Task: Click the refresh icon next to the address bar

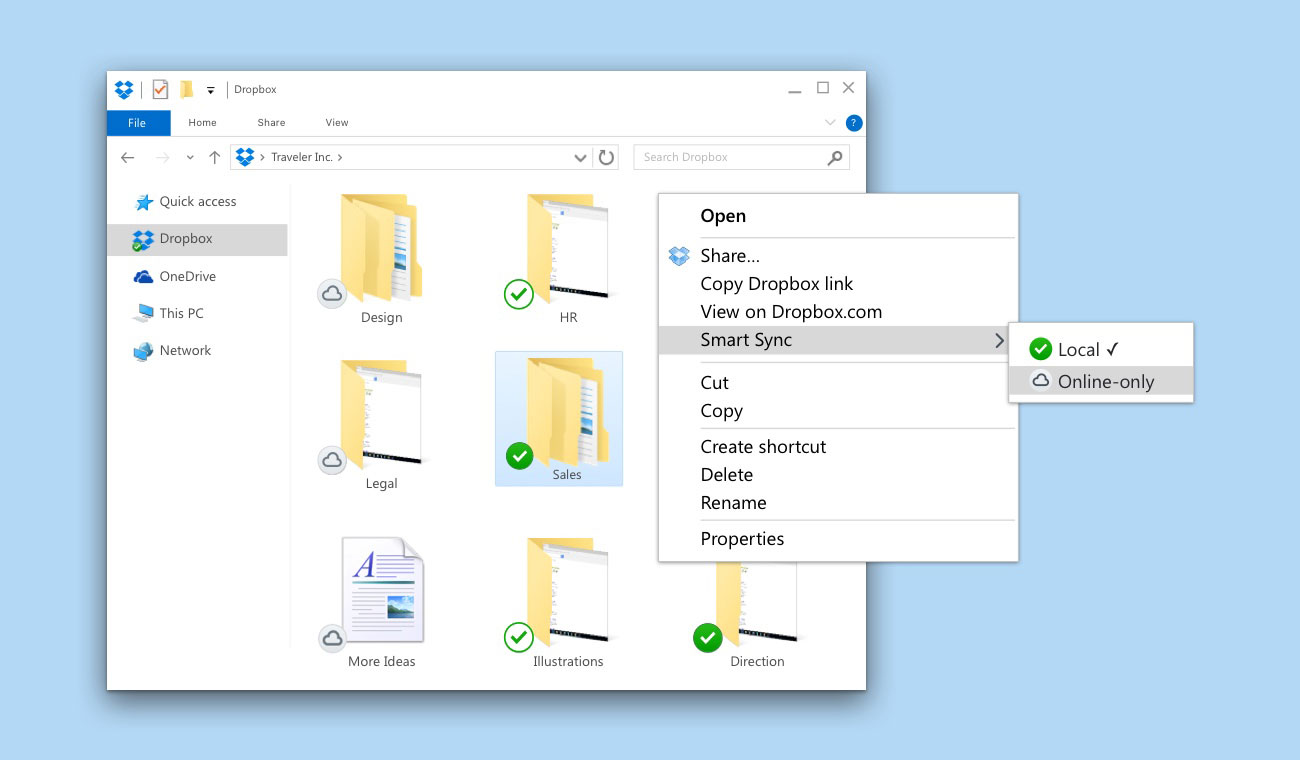Action: [x=607, y=157]
